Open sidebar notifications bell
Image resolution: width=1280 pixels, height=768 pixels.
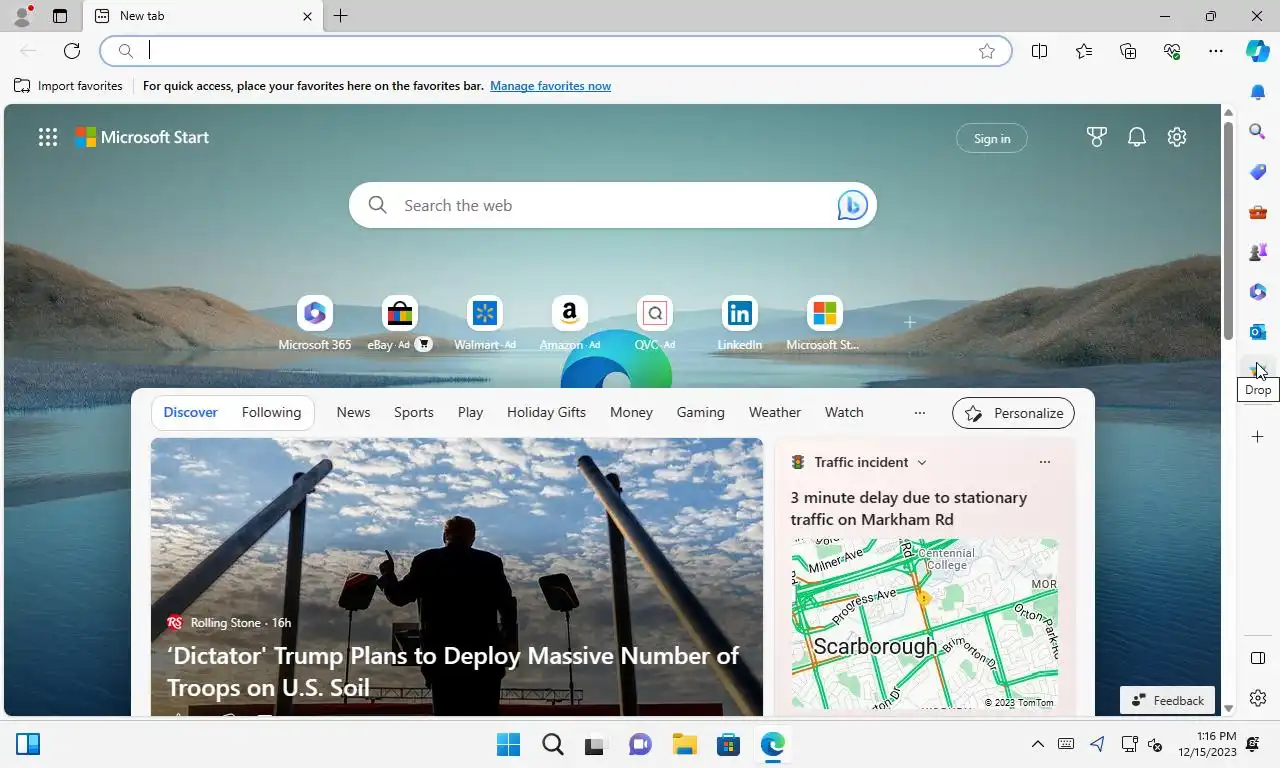pyautogui.click(x=1258, y=92)
